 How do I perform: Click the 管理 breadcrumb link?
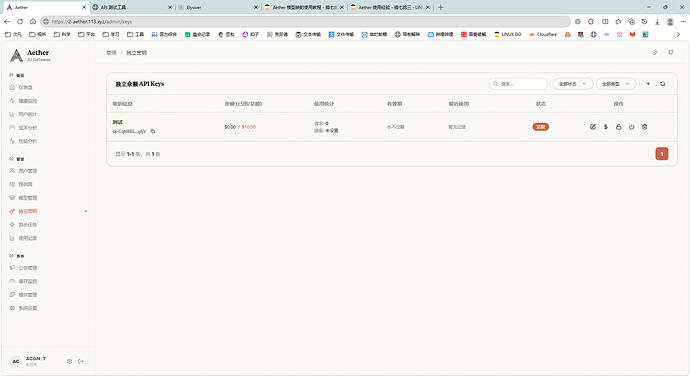click(x=111, y=53)
